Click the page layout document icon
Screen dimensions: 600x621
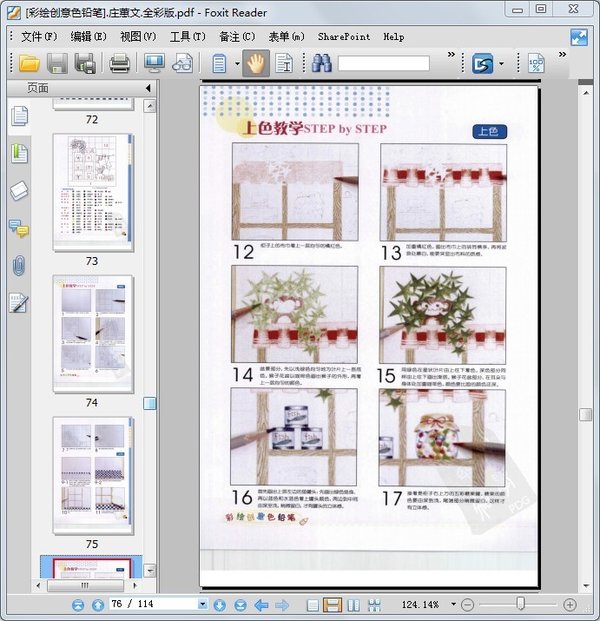tap(219, 63)
